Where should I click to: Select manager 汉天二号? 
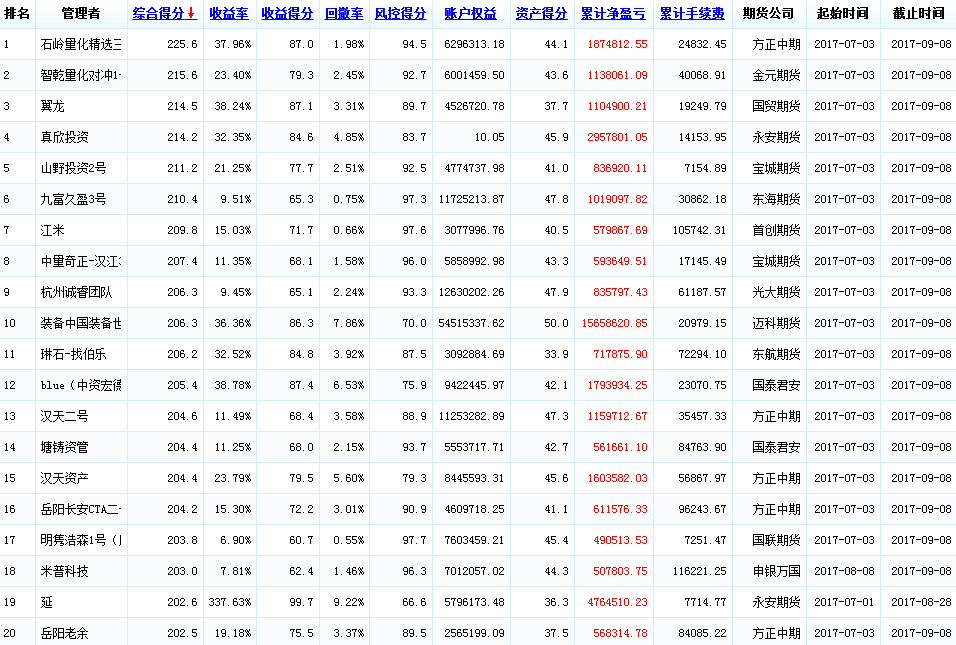[x=65, y=416]
